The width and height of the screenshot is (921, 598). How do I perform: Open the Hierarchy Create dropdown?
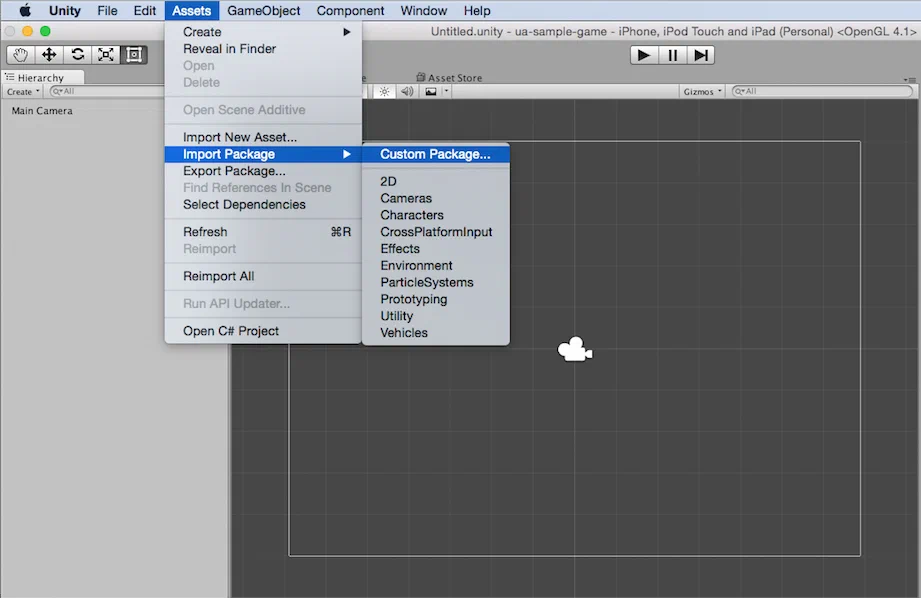tap(23, 91)
